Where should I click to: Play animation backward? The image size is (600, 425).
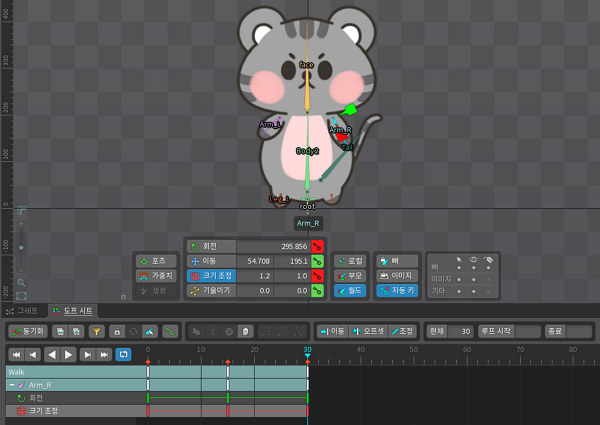(52, 355)
